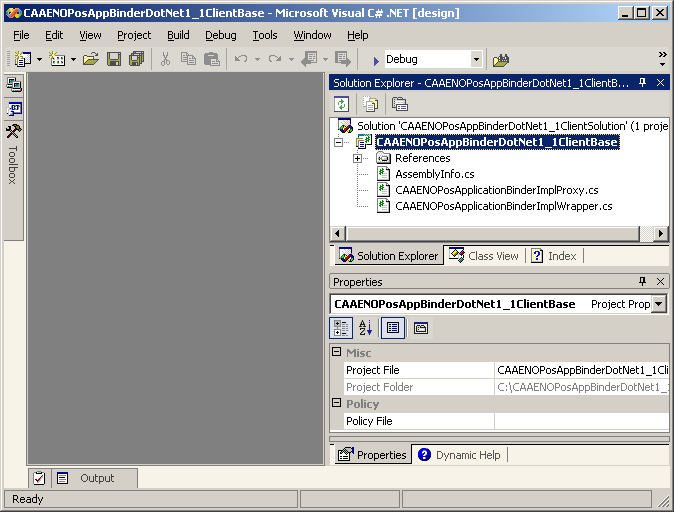Open the Window menu
Image resolution: width=674 pixels, height=512 pixels.
coord(312,35)
